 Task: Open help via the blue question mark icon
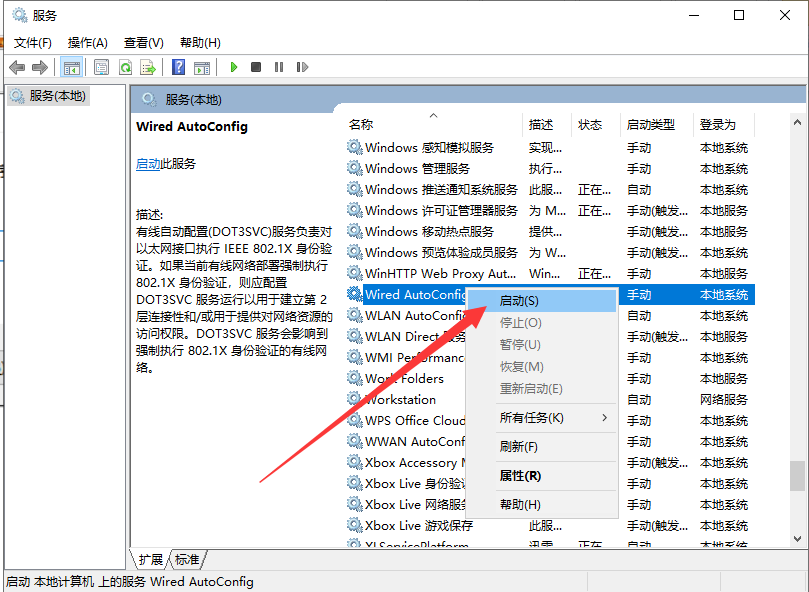pyautogui.click(x=180, y=67)
